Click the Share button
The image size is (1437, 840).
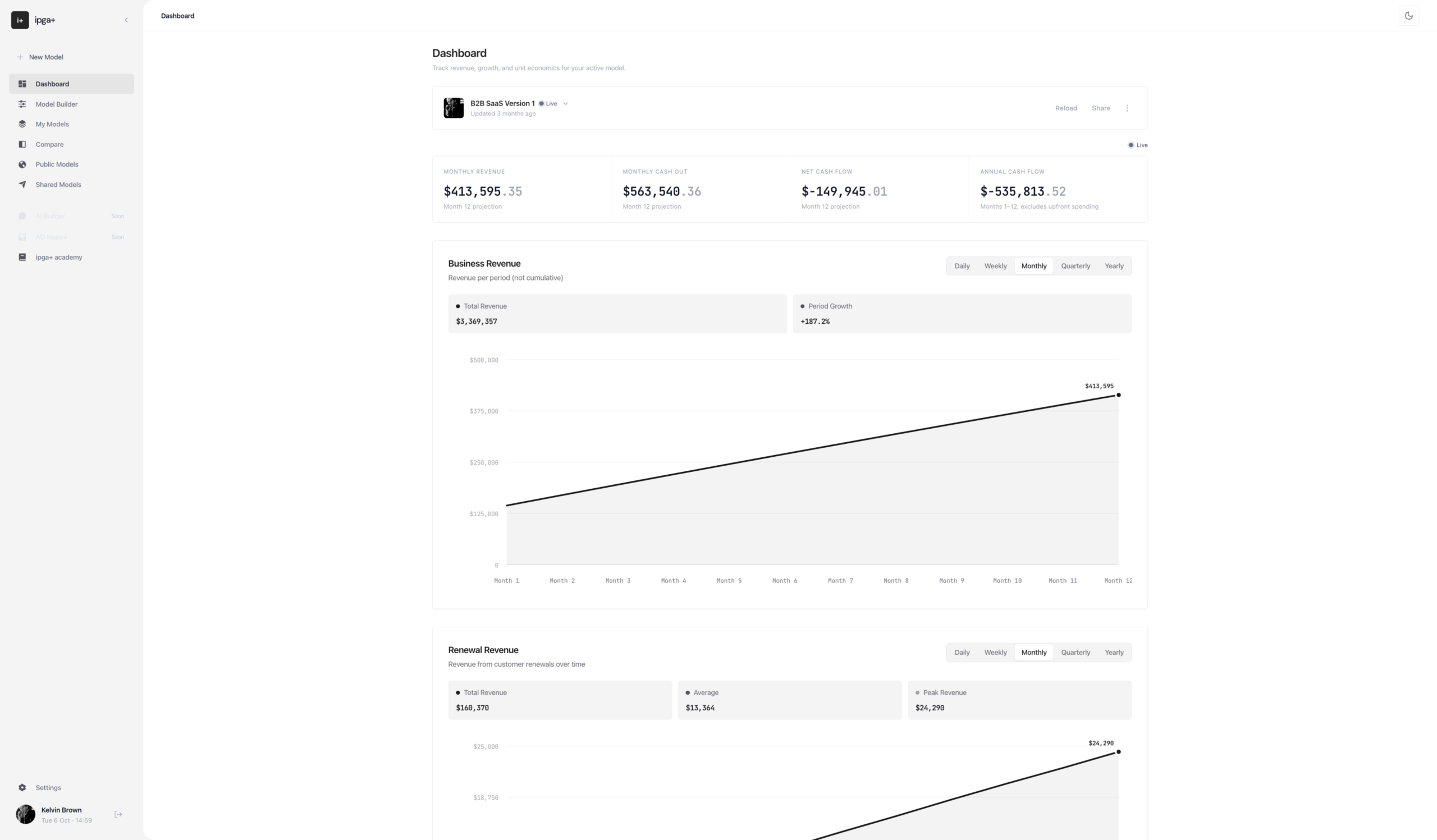point(1101,108)
